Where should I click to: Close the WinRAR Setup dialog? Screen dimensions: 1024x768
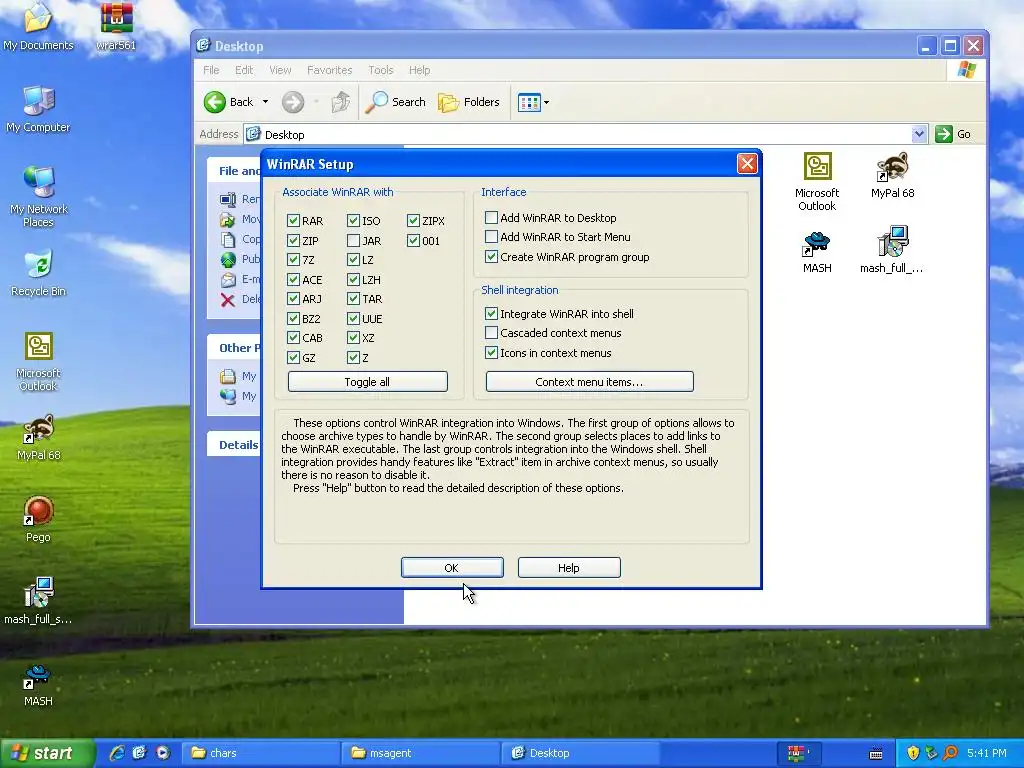pyautogui.click(x=747, y=163)
